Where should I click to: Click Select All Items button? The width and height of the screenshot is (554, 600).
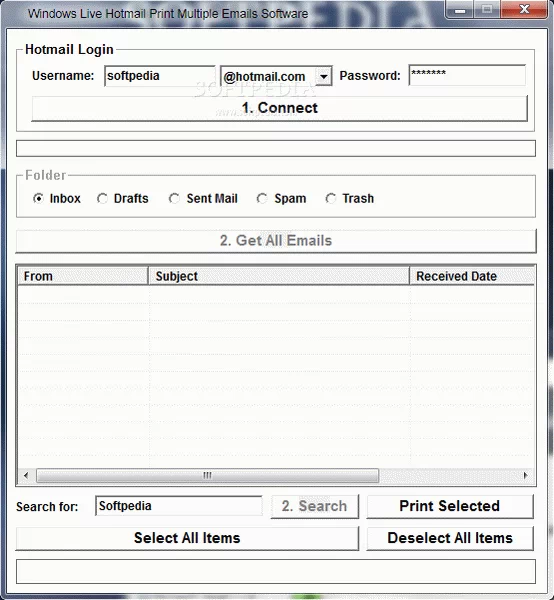click(187, 538)
